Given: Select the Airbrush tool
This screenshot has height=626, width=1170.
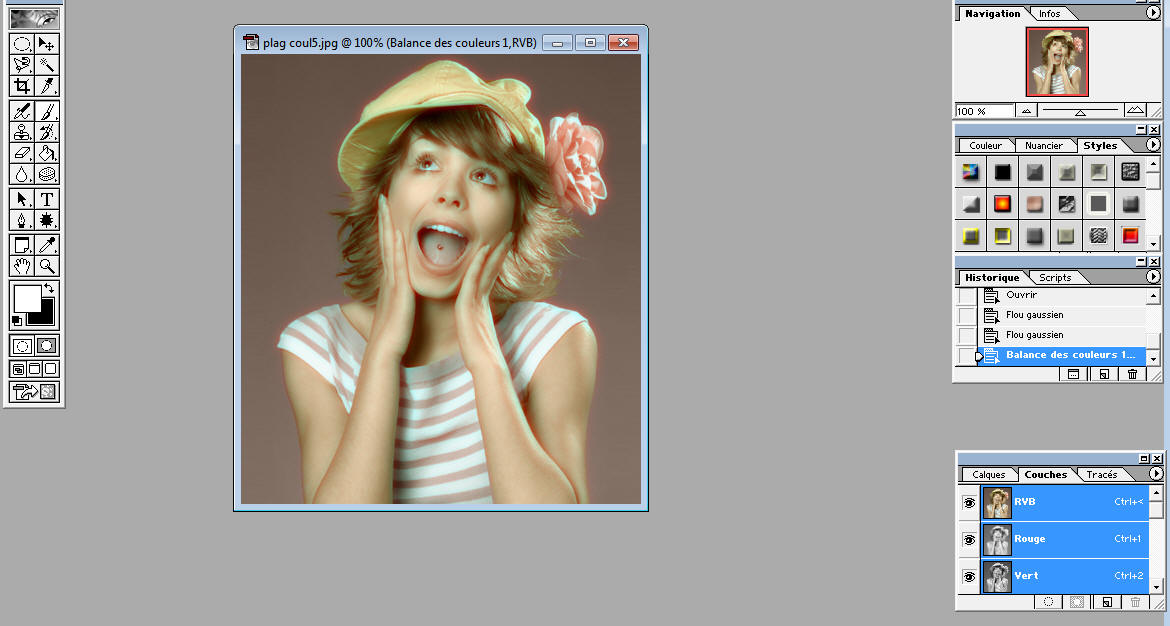Looking at the screenshot, I should point(22,111).
